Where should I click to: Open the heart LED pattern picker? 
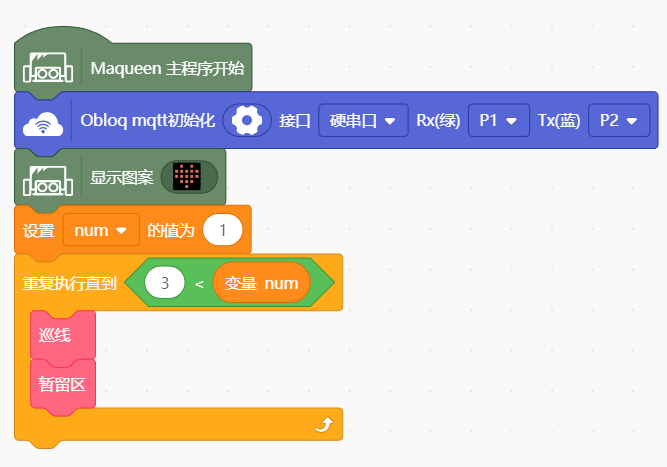[x=189, y=177]
